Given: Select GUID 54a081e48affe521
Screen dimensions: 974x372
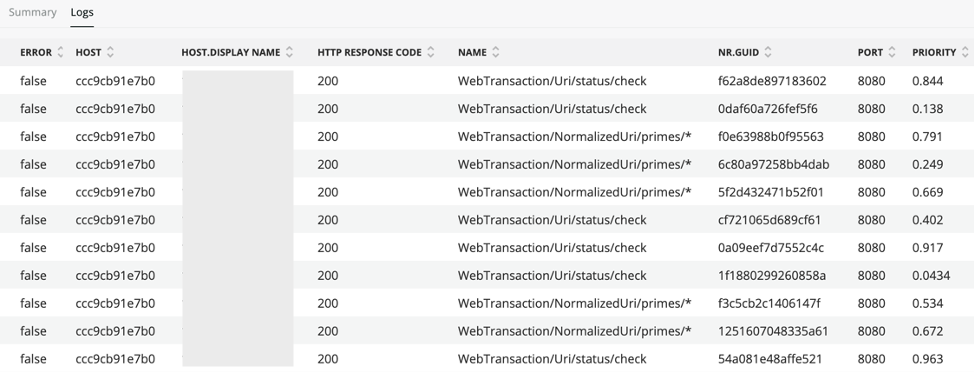Looking at the screenshot, I should [770, 359].
